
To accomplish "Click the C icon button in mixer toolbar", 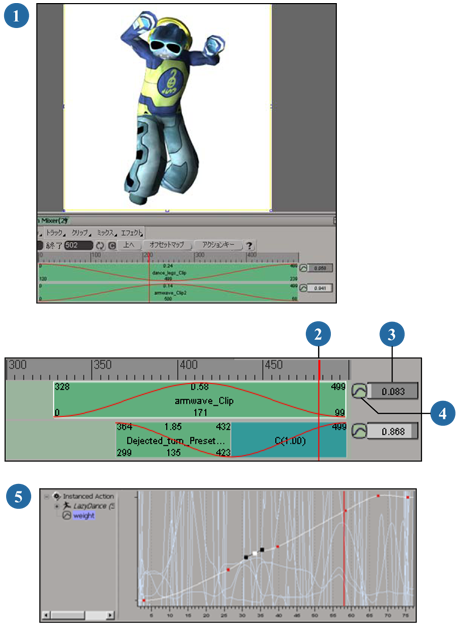I will tap(112, 246).
